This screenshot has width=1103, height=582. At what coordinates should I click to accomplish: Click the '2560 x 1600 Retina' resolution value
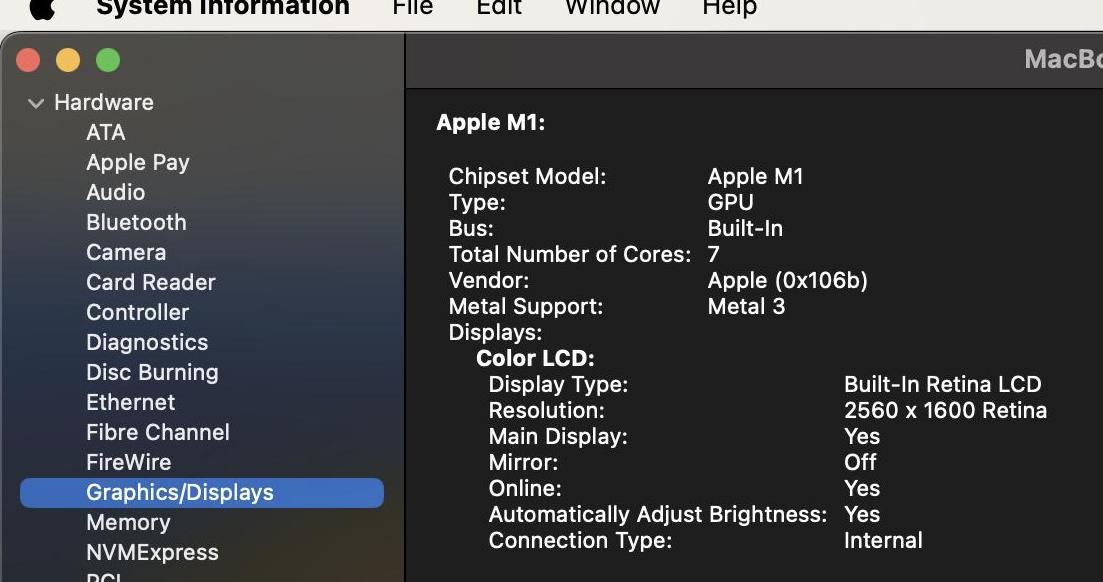(945, 410)
